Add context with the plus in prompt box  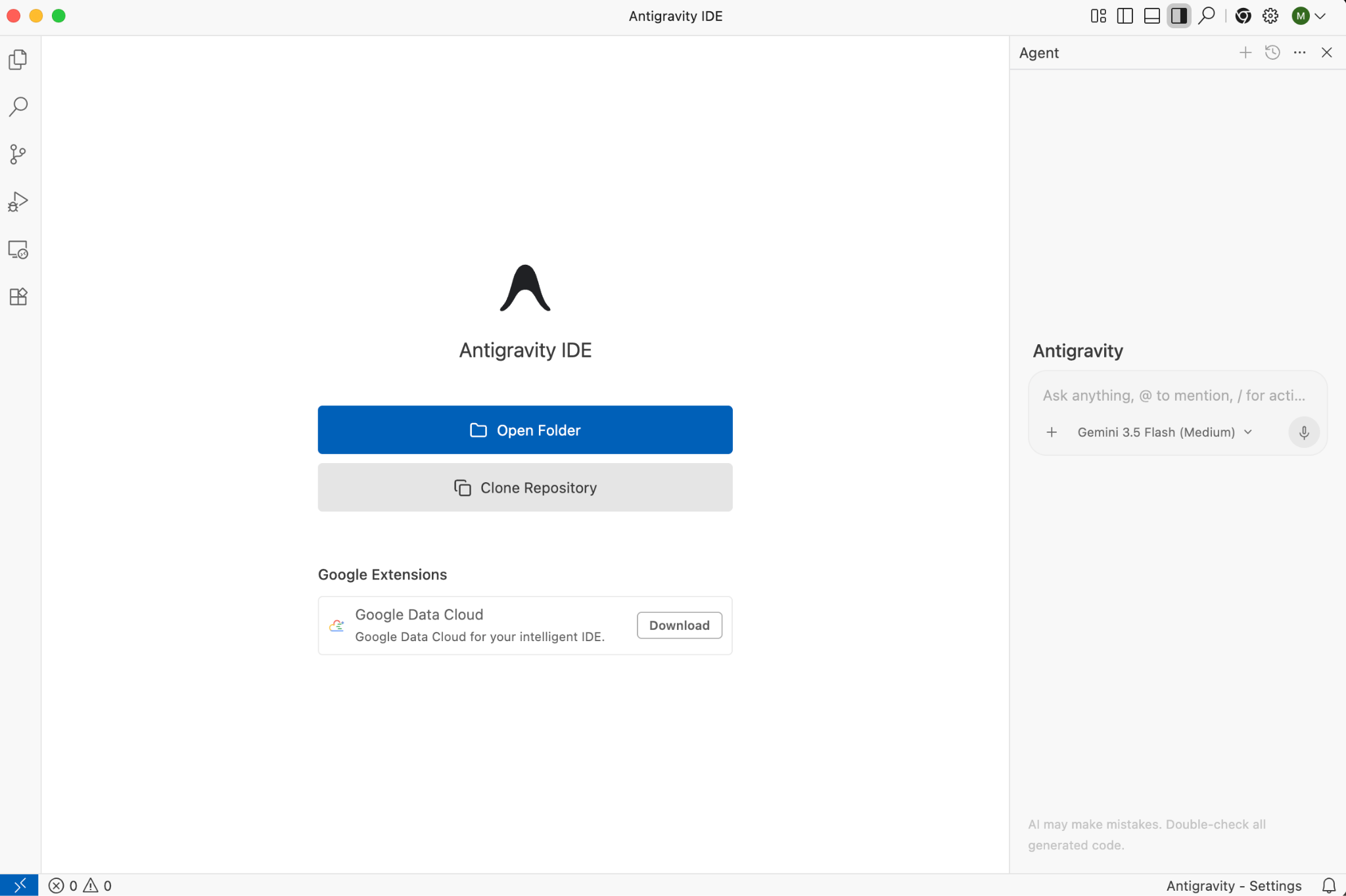pos(1052,432)
